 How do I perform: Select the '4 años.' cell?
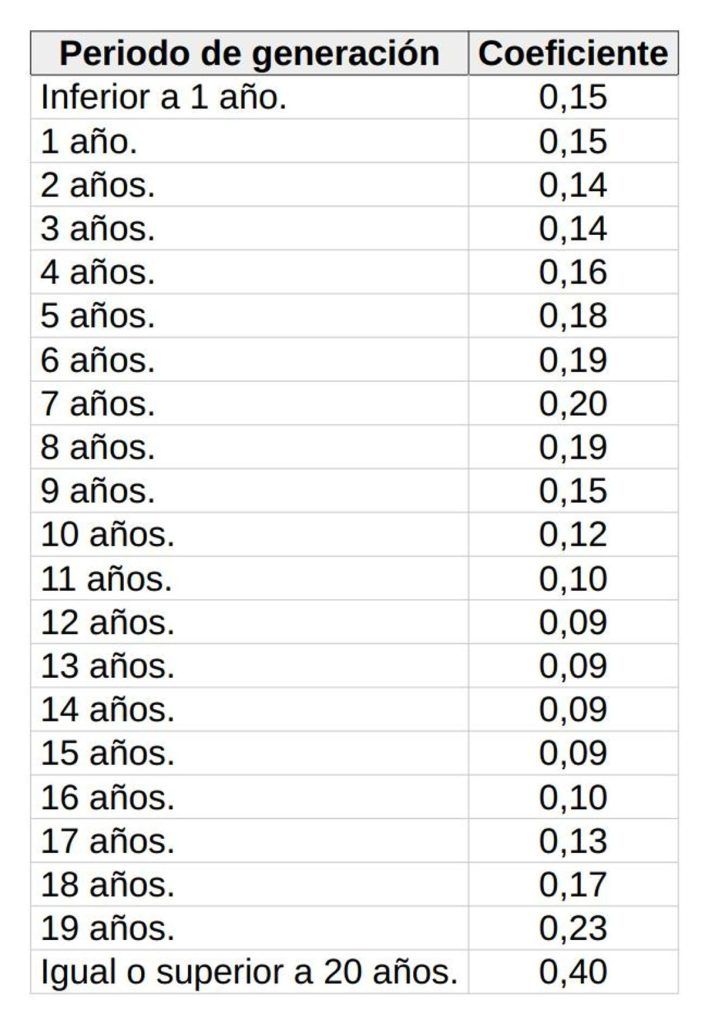[249, 272]
